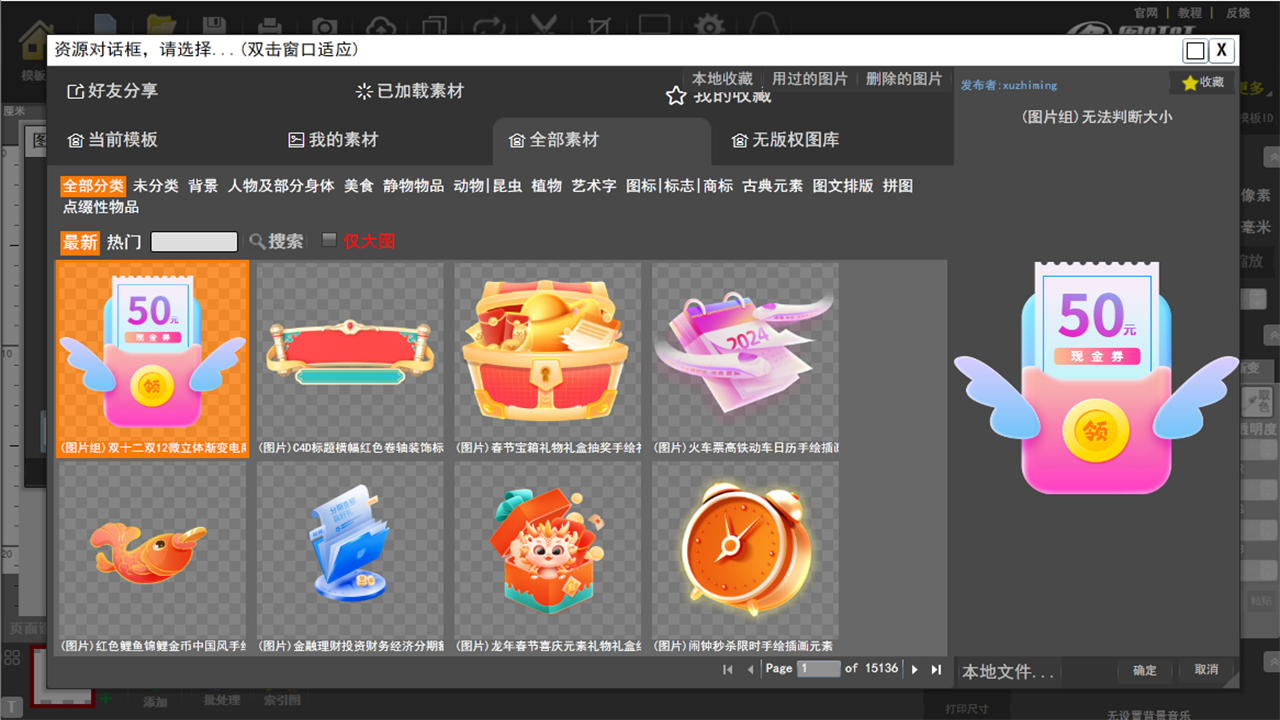Enable the 仅大图 checkbox

pyautogui.click(x=327, y=242)
